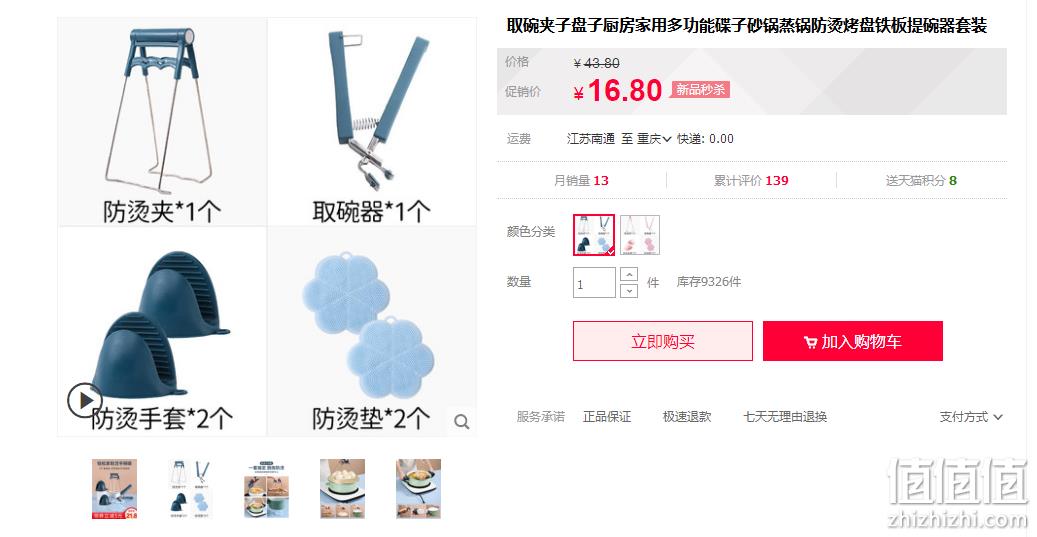This screenshot has height=537, width=1037.
Task: Click the quantity input field
Action: click(595, 283)
